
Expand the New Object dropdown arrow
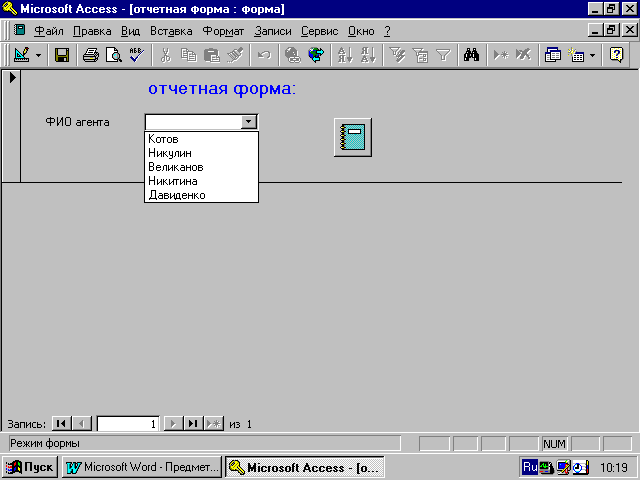pos(593,55)
